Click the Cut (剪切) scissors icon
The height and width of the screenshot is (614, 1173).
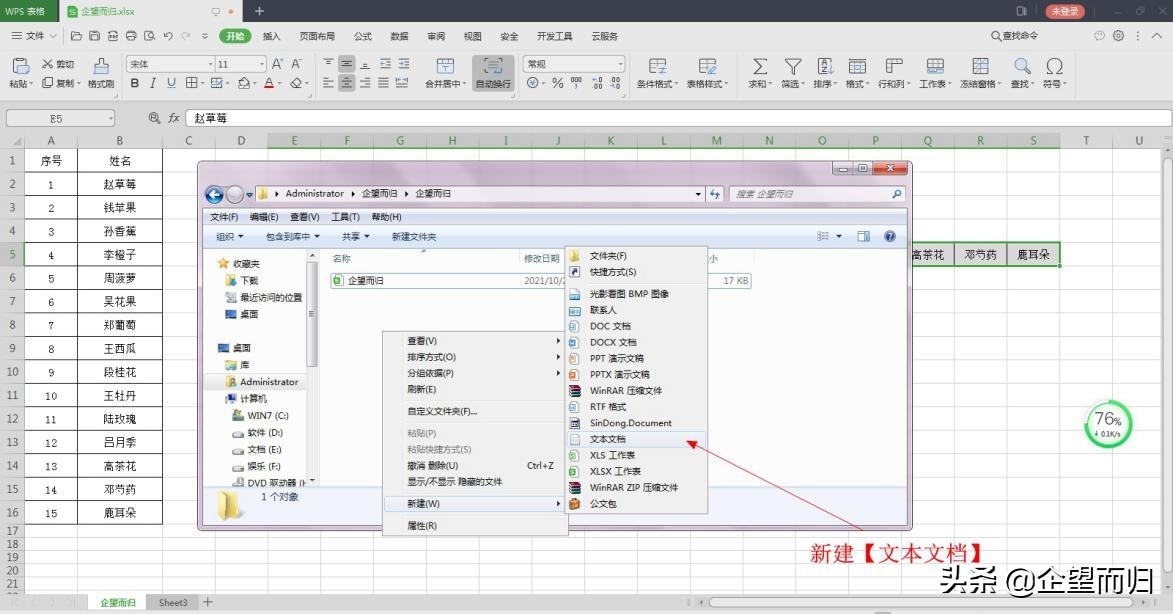pos(47,64)
